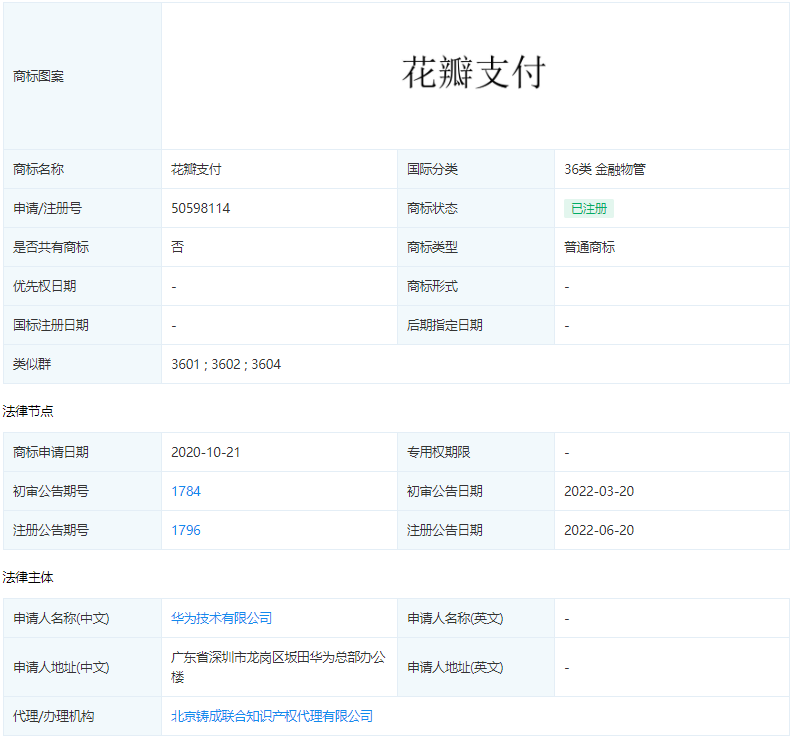Click the 否 shared trademark value
The height and width of the screenshot is (739, 792).
[x=177, y=247]
